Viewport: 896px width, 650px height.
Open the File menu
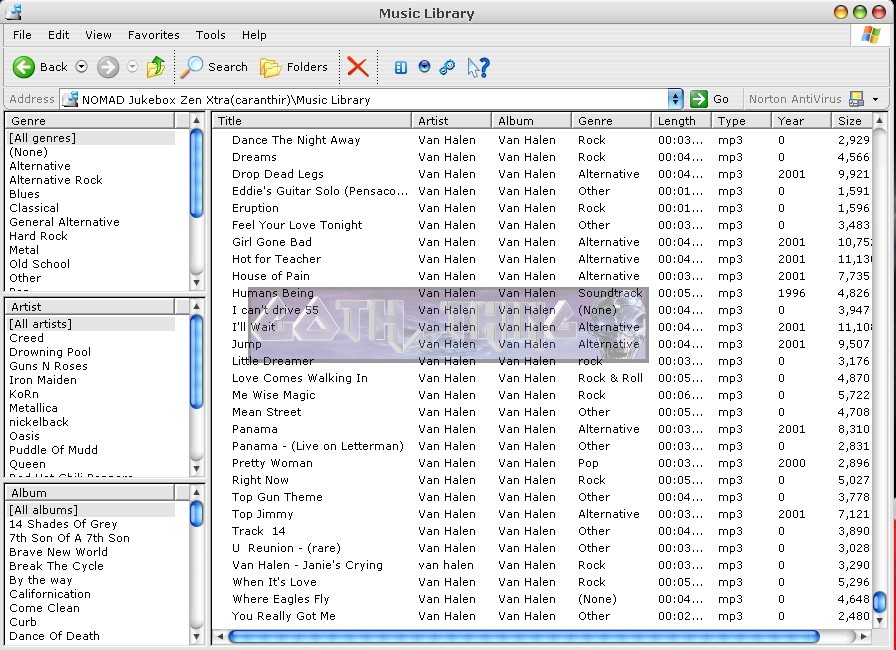click(x=22, y=35)
